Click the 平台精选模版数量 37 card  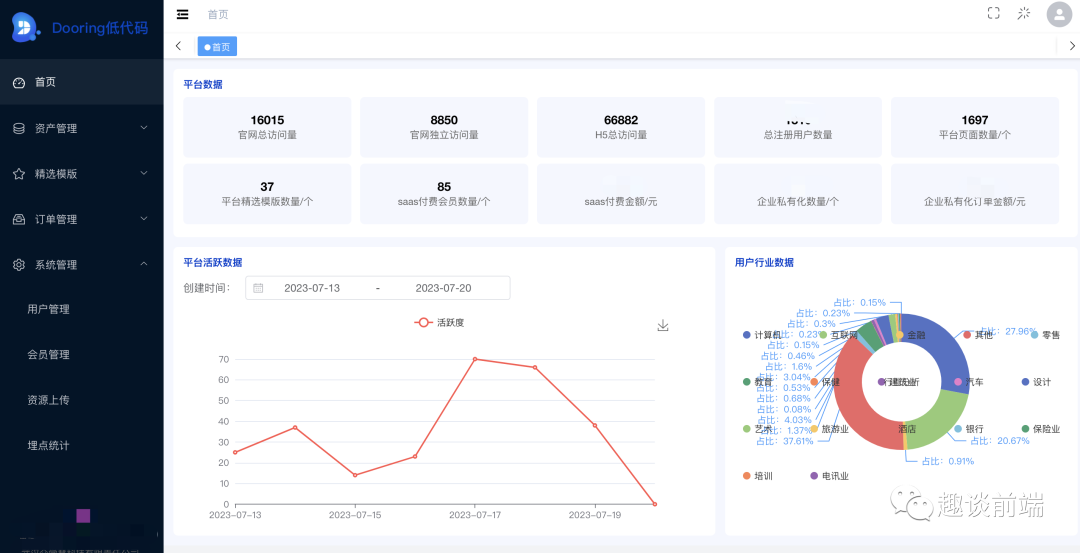coord(267,194)
